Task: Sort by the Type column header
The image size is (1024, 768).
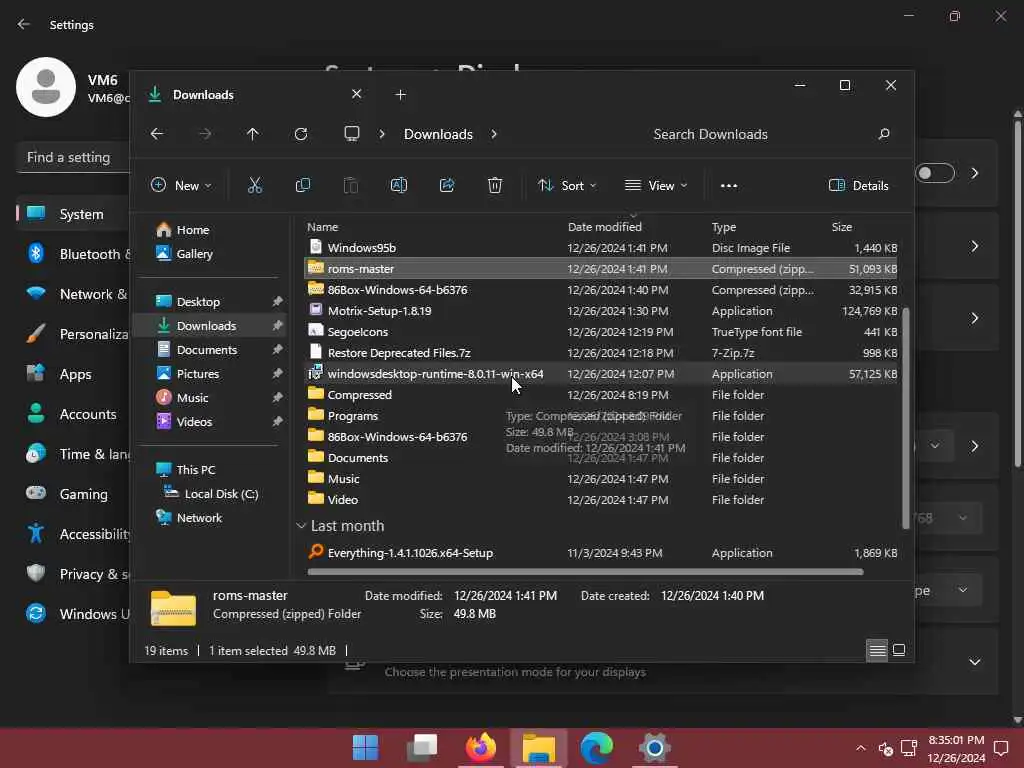Action: (724, 227)
